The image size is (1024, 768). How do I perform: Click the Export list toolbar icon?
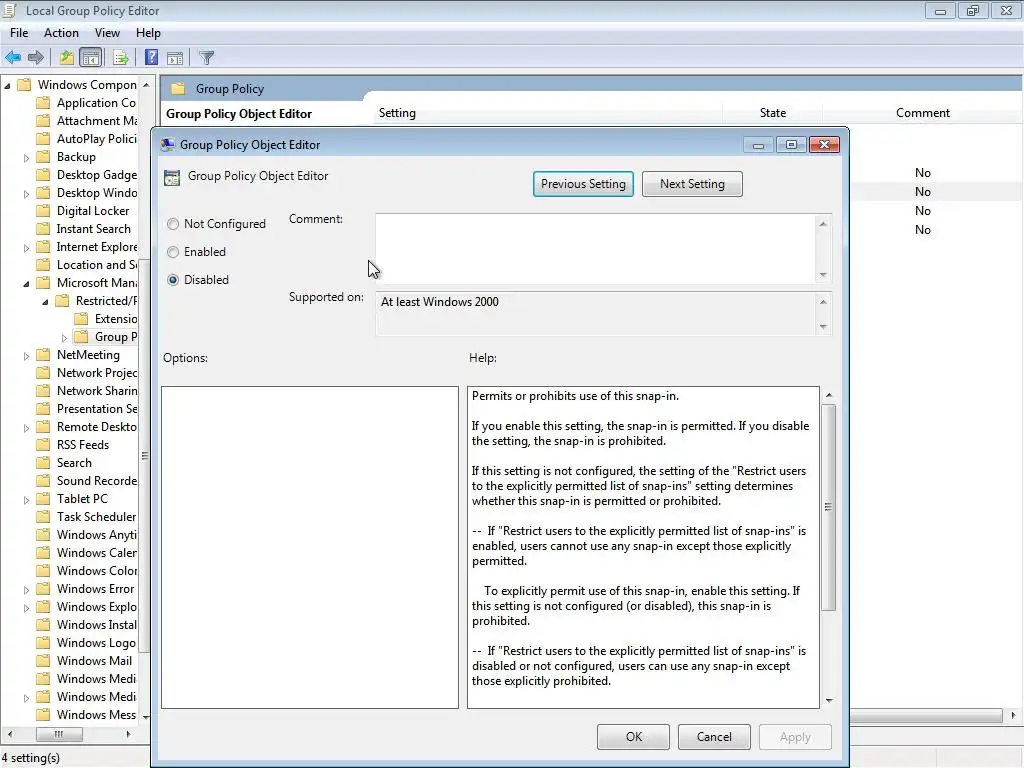(x=121, y=57)
